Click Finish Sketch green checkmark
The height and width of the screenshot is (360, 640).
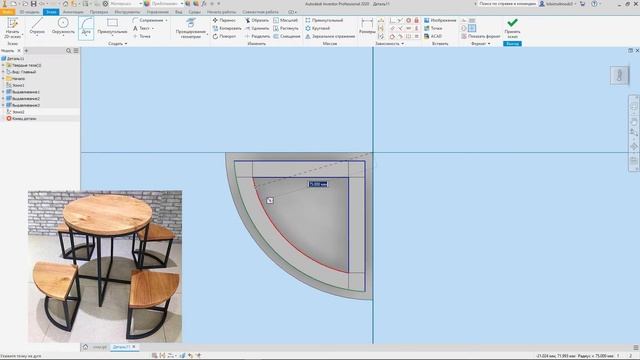[x=512, y=23]
